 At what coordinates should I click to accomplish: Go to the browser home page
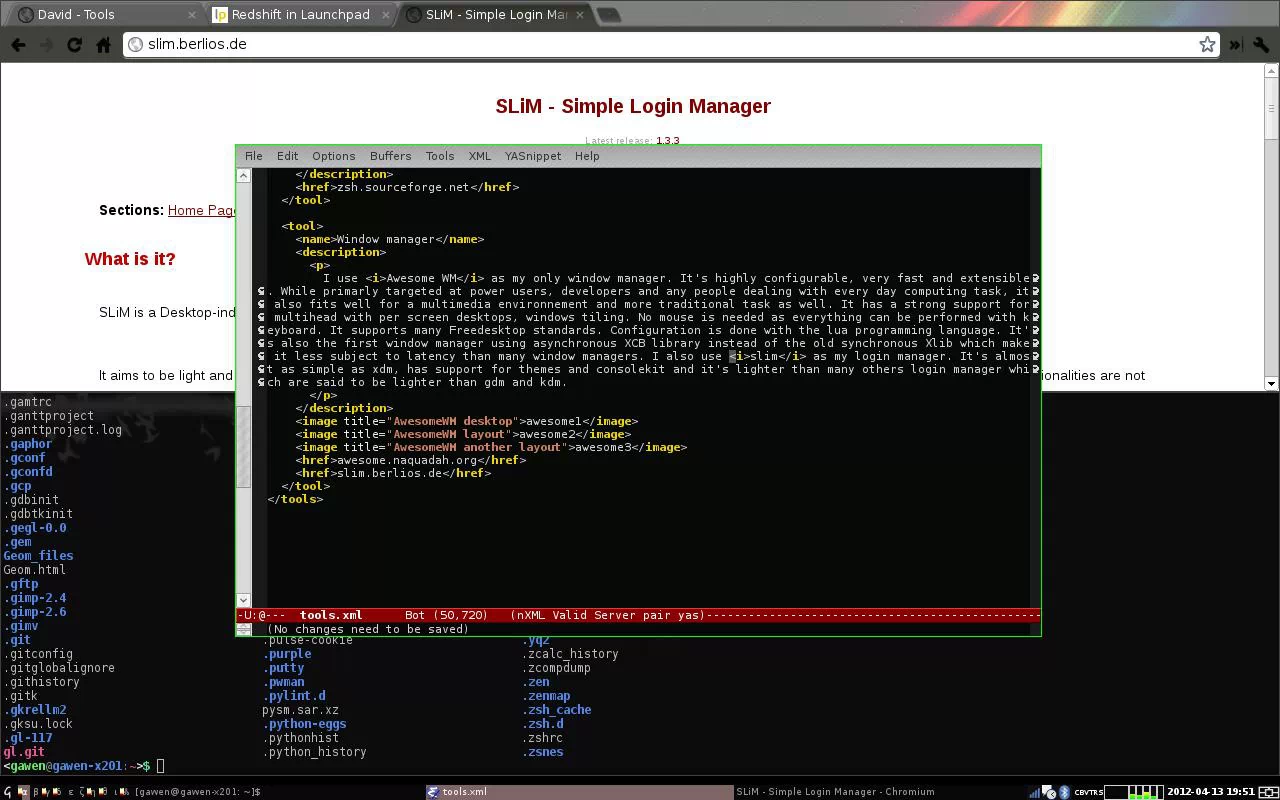pyautogui.click(x=103, y=45)
